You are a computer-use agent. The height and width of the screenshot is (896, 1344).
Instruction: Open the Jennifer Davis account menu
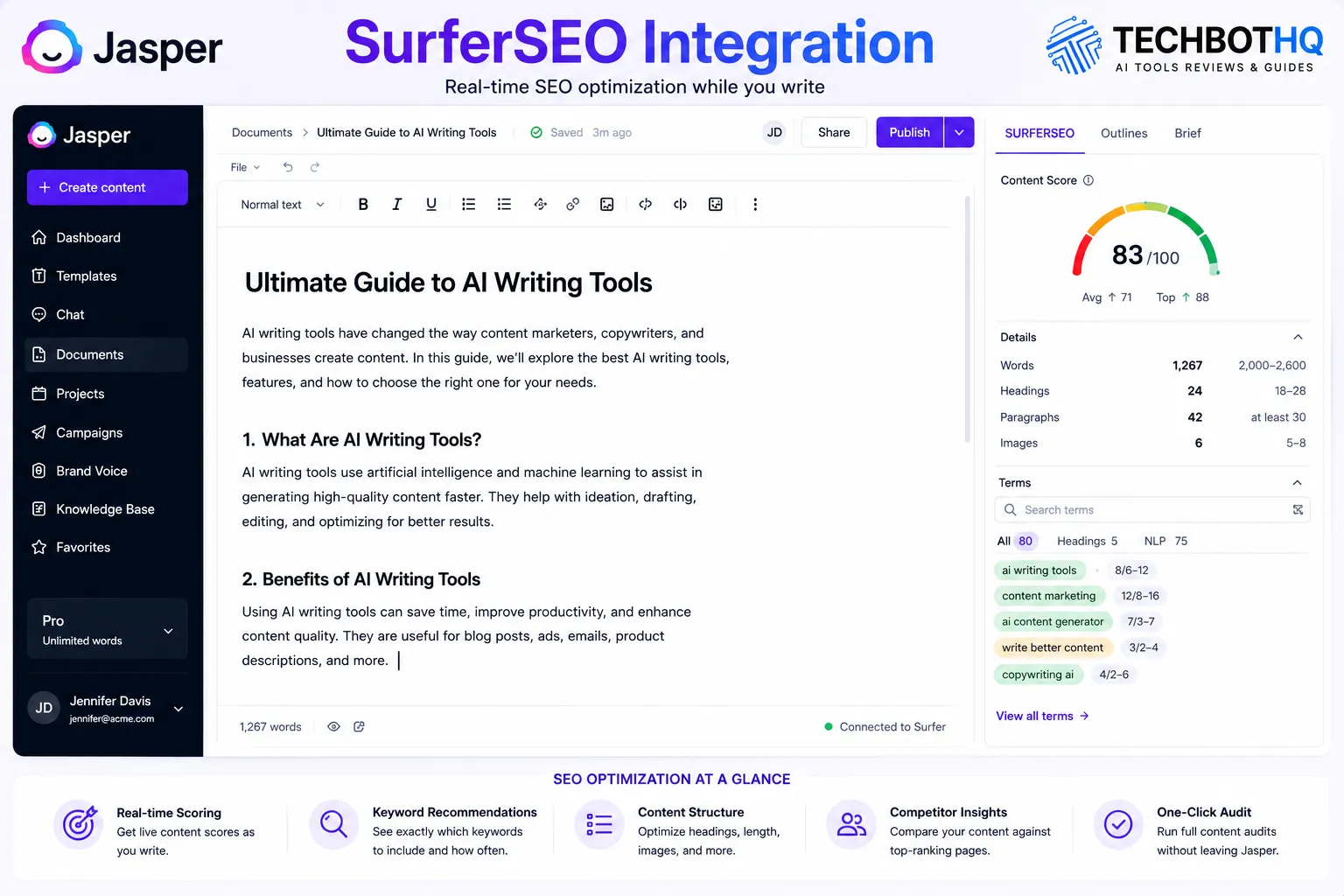coord(107,709)
